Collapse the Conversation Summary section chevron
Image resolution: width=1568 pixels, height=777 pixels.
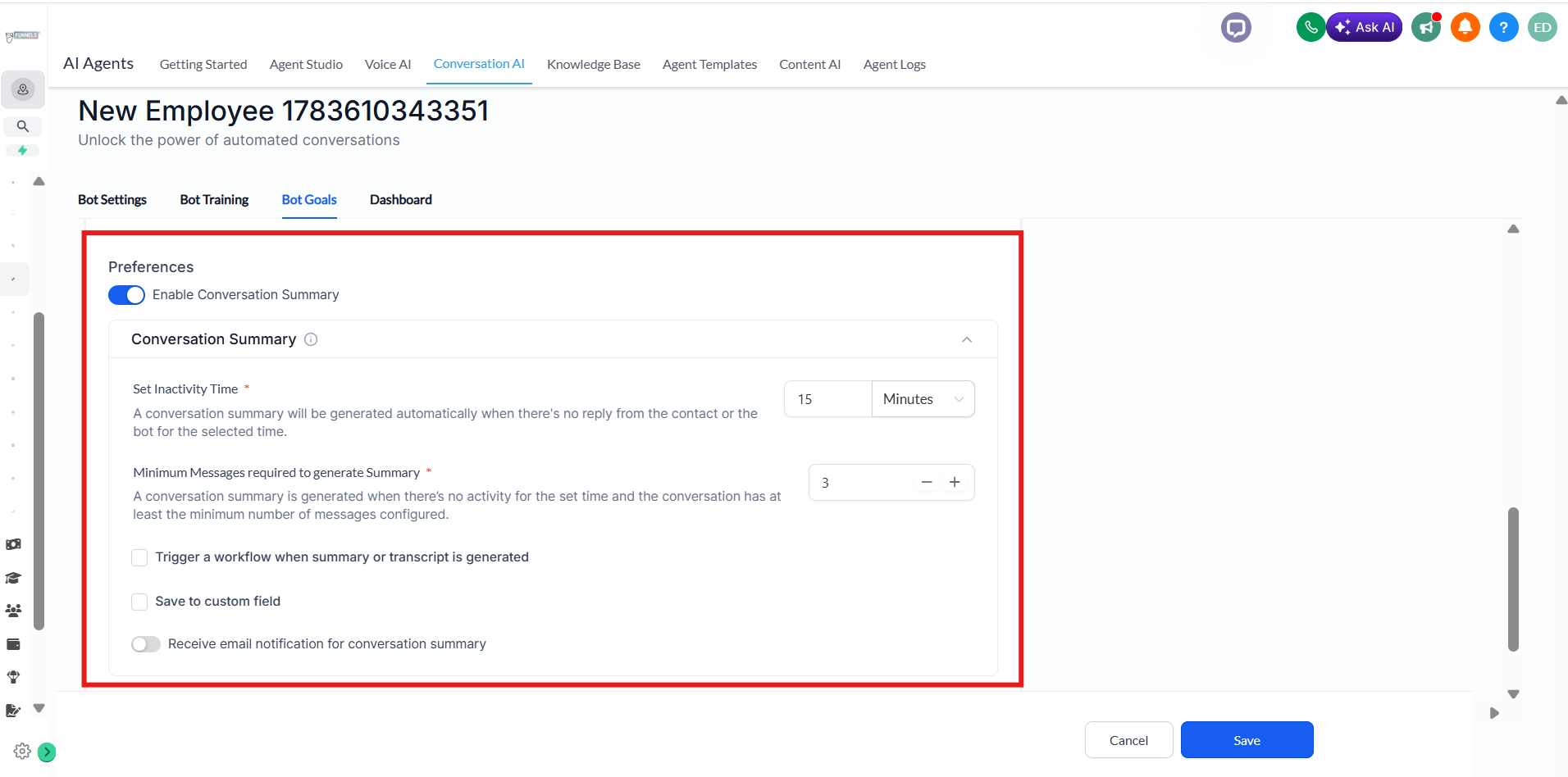pos(967,339)
